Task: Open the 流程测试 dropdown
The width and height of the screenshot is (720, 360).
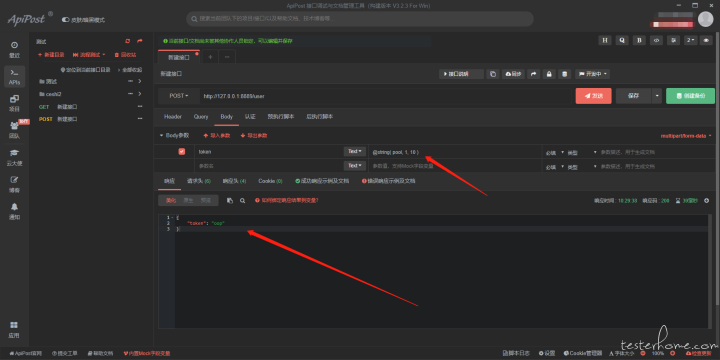Action: pyautogui.click(x=89, y=55)
